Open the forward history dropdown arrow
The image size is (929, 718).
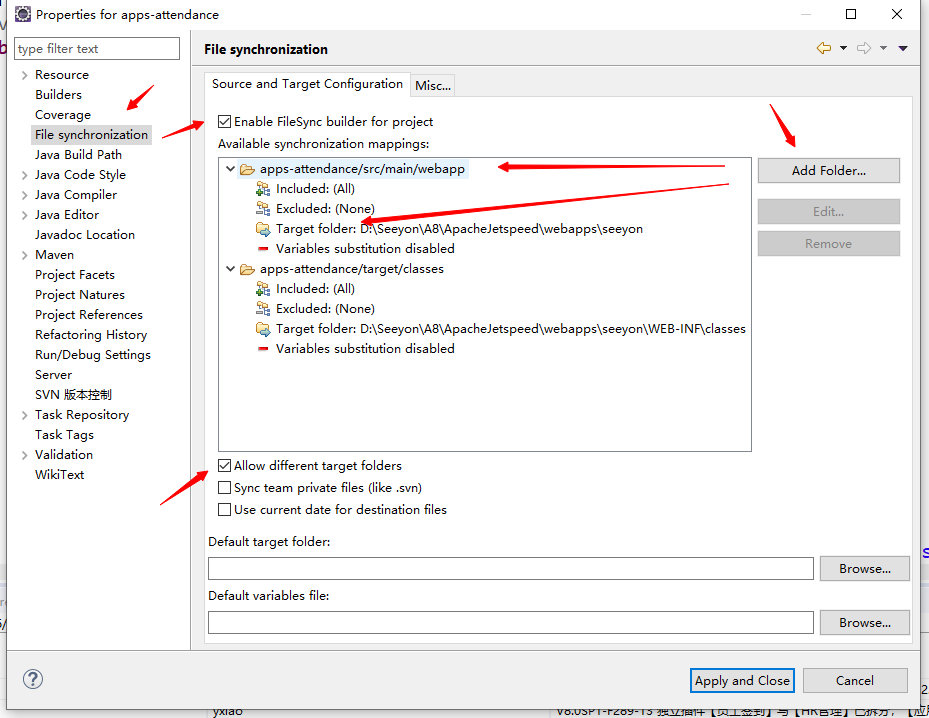pyautogui.click(x=883, y=48)
